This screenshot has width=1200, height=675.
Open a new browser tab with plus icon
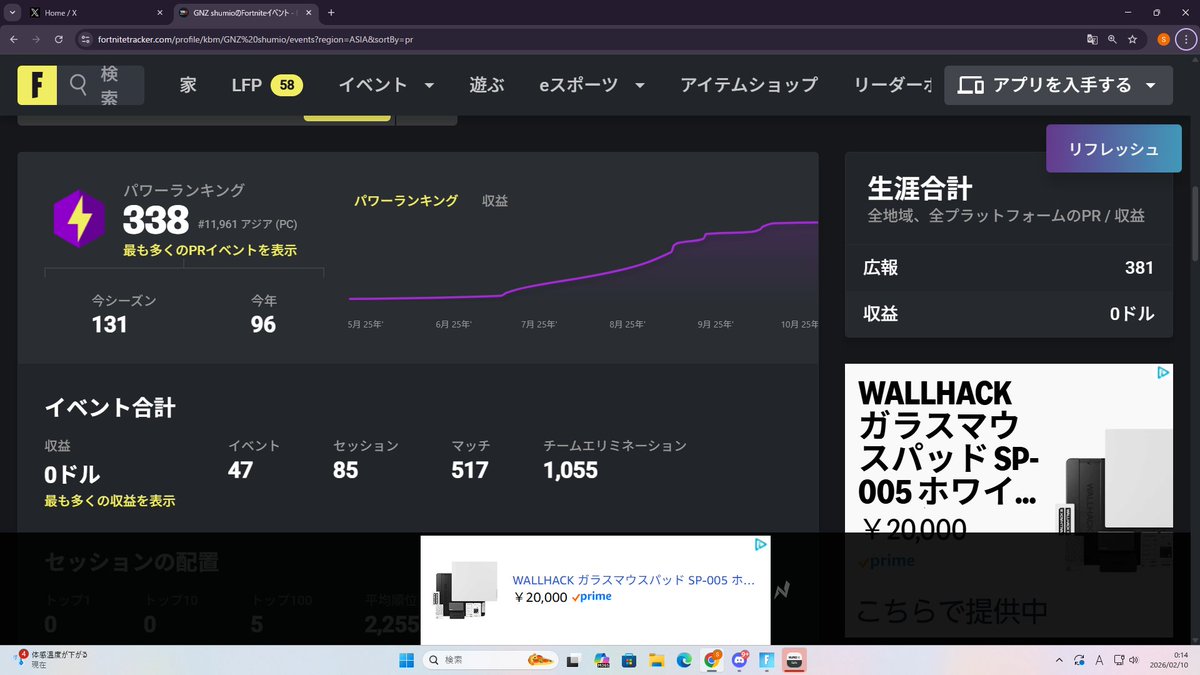[x=331, y=12]
